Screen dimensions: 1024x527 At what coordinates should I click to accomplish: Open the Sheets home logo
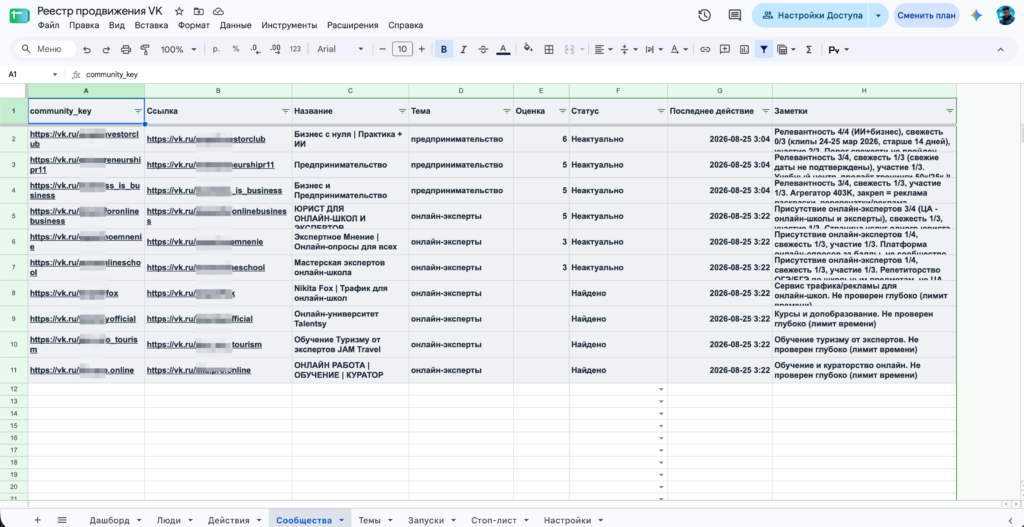coord(19,16)
